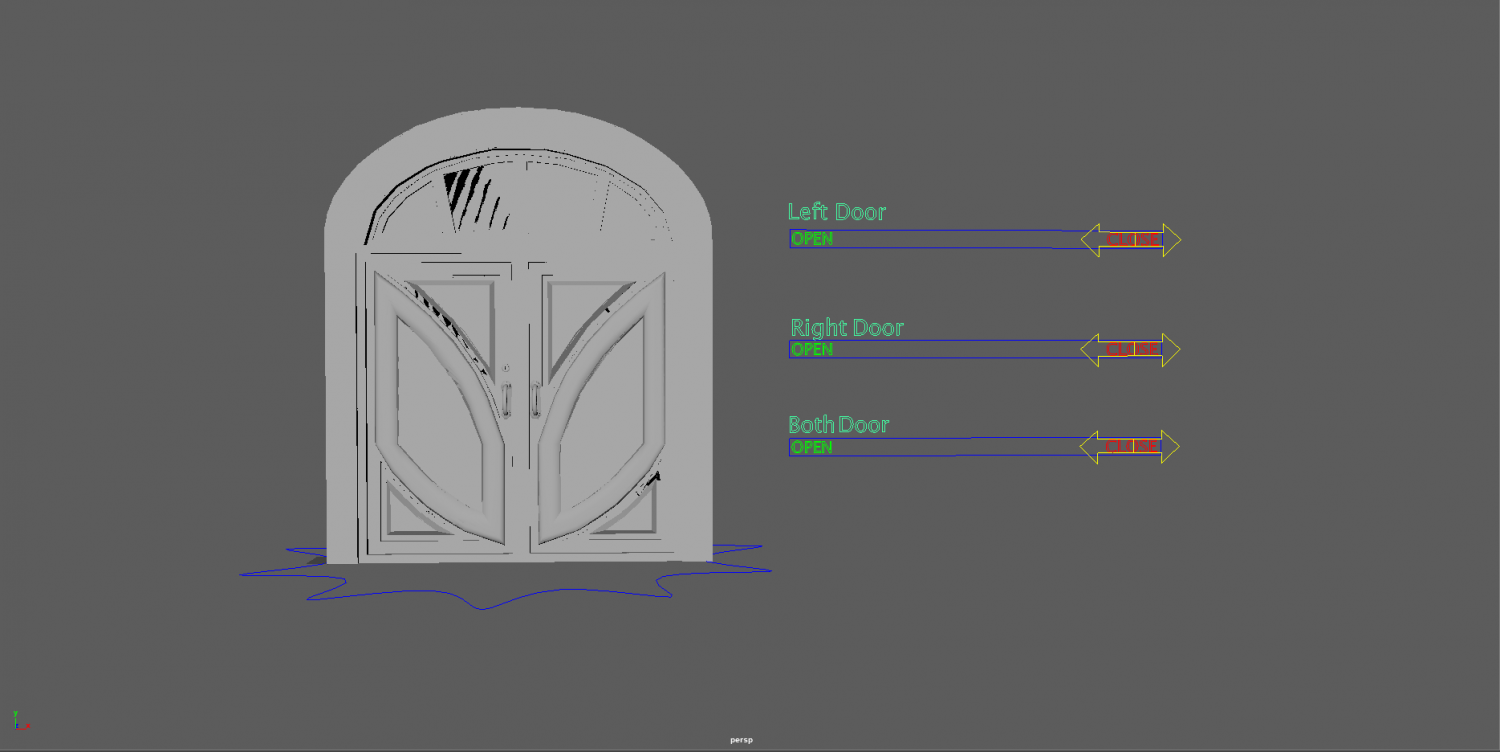Click the CLOSE text inside the Left Door arrow
Image resolution: width=1500 pixels, height=752 pixels.
[1130, 239]
